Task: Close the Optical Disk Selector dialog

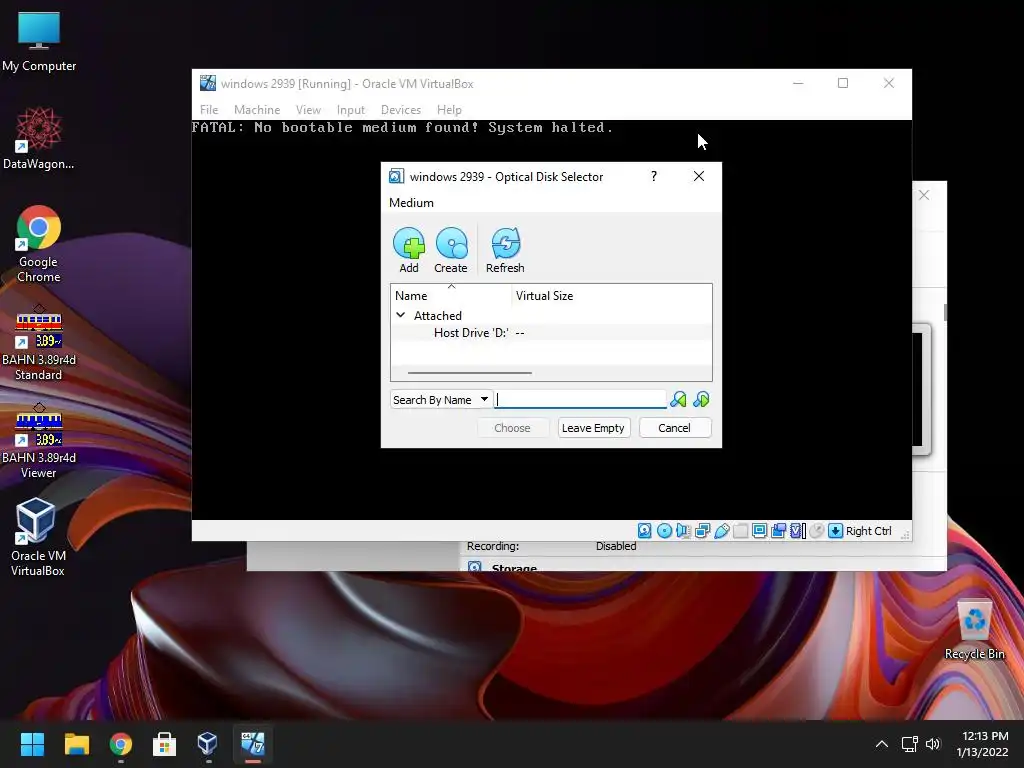Action: click(699, 176)
